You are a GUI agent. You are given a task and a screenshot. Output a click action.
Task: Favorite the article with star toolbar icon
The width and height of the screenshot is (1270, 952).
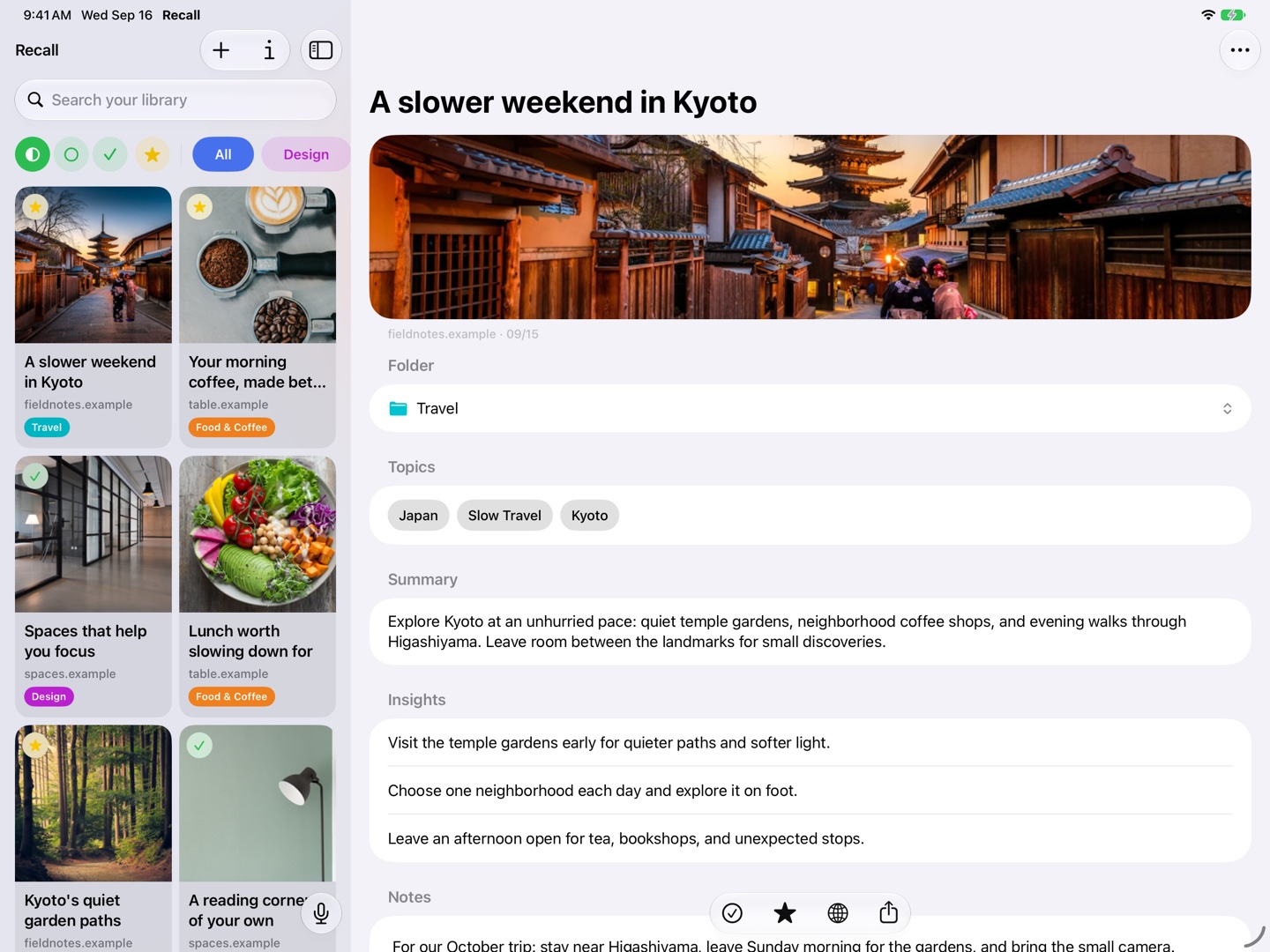coord(784,913)
